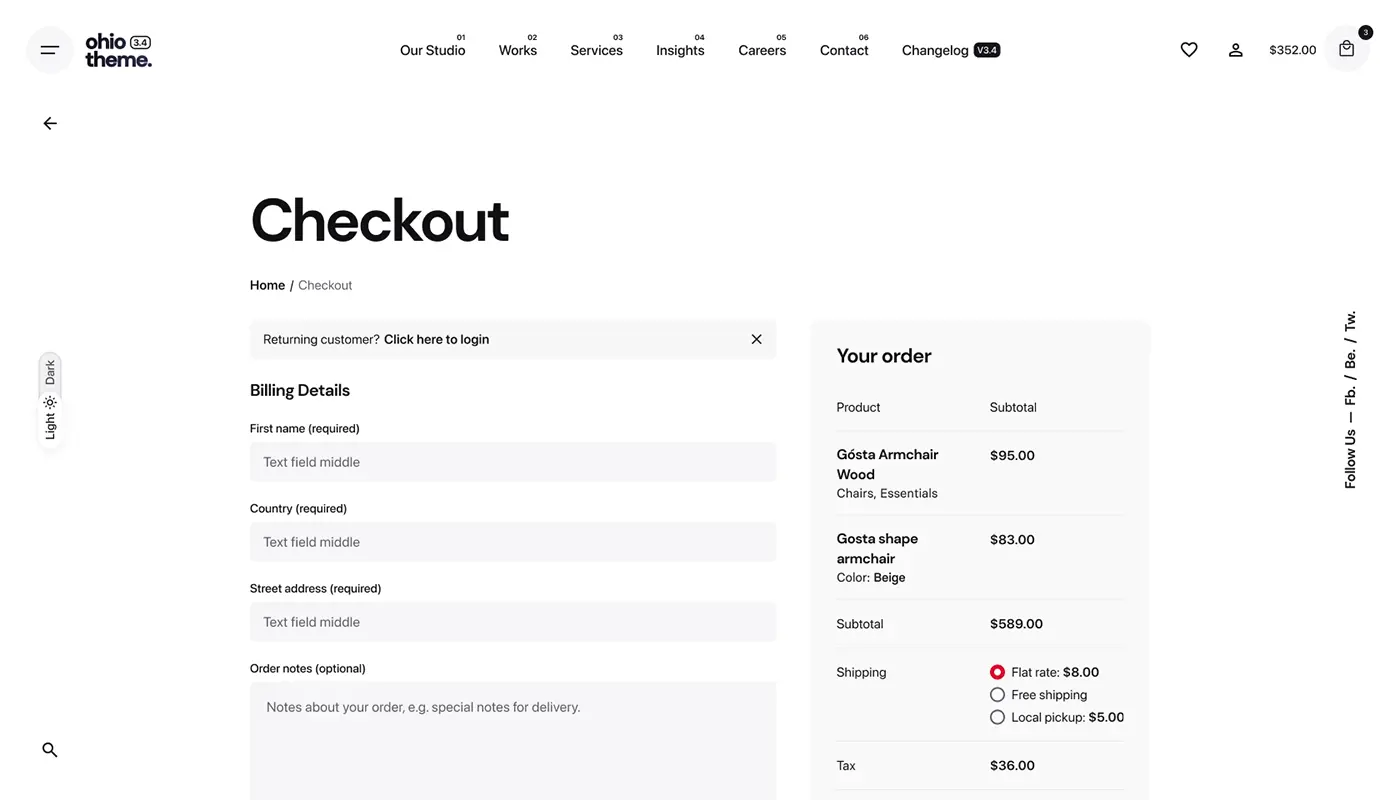Select Flat rate shipping option

point(997,672)
